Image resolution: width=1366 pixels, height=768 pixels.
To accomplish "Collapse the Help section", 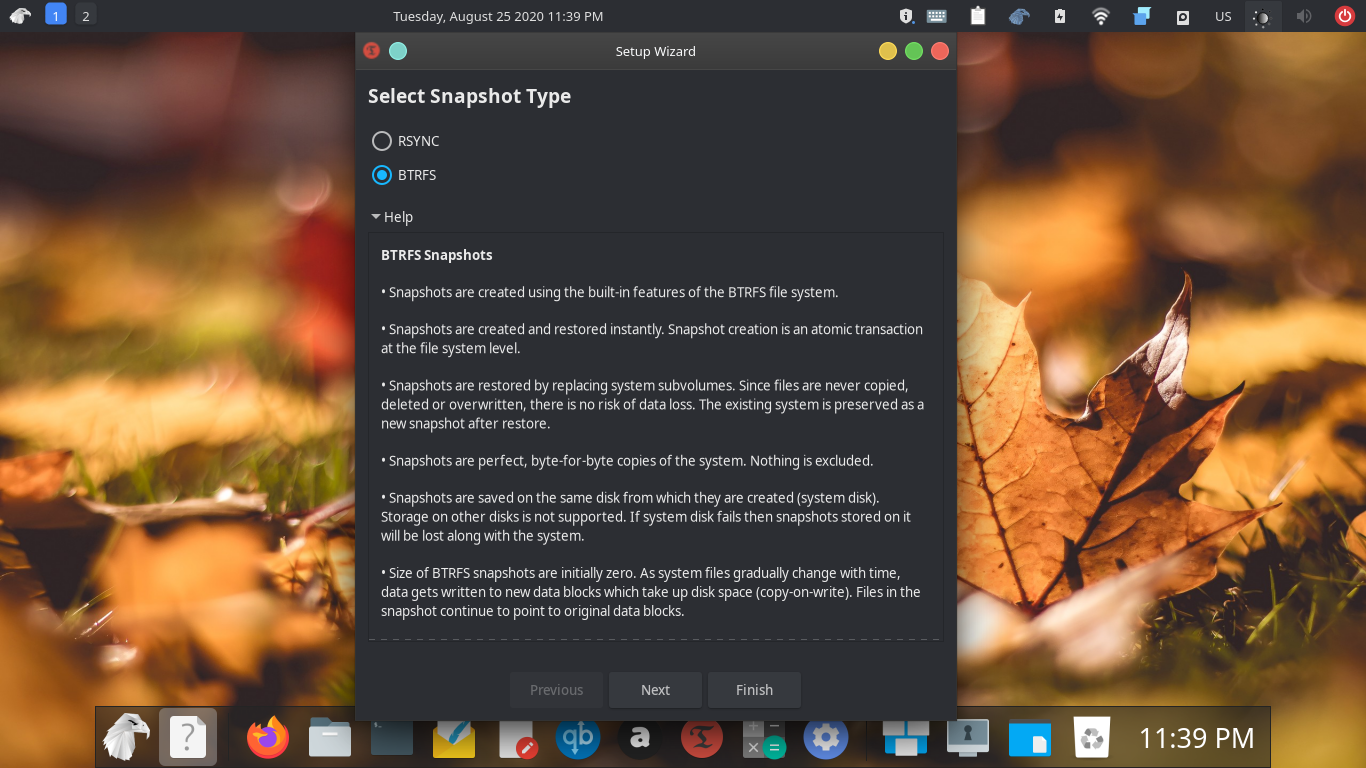I will pyautogui.click(x=391, y=217).
